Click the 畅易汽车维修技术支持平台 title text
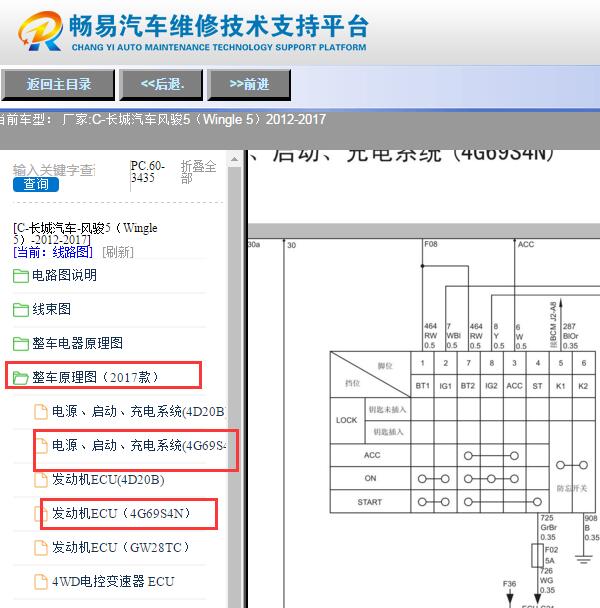Image resolution: width=600 pixels, height=608 pixels. (x=219, y=26)
